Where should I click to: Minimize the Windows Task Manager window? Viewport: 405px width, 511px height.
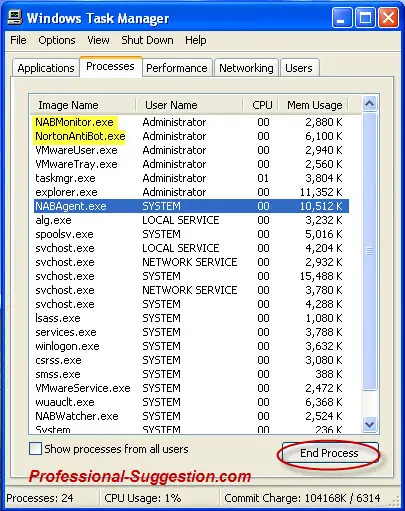pos(342,18)
